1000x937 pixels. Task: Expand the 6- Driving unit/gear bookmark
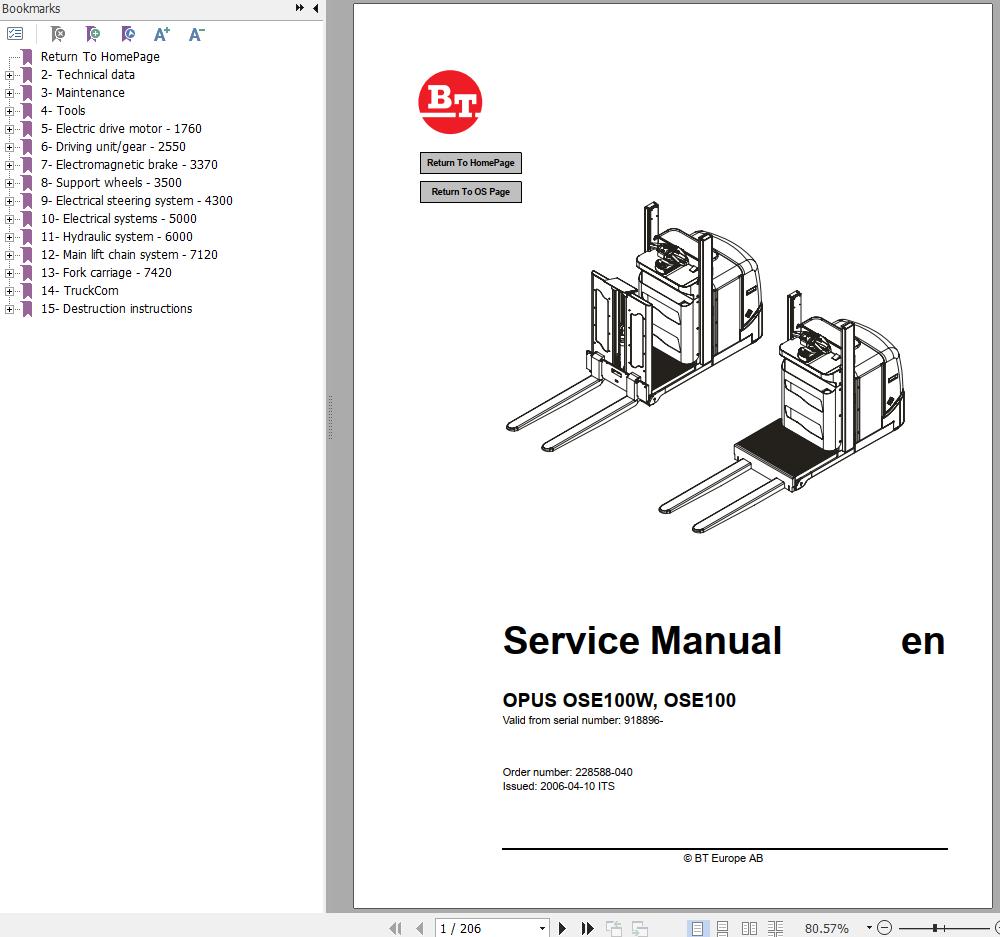pyautogui.click(x=9, y=147)
